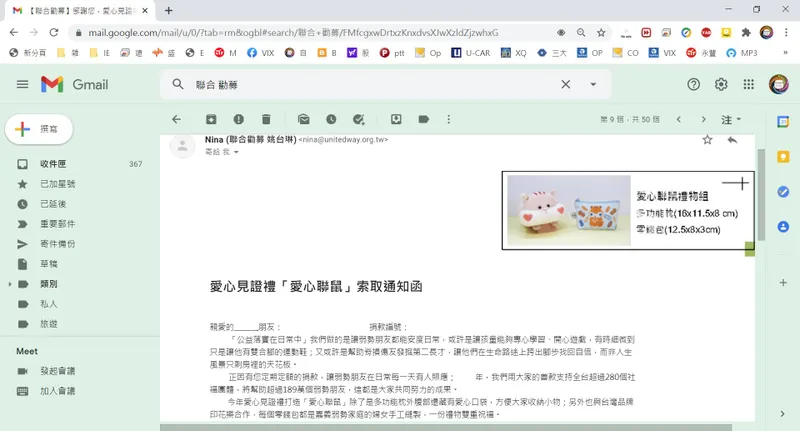The height and width of the screenshot is (431, 800).
Task: Click the search magnifier icon in Gmail
Action: pos(178,84)
